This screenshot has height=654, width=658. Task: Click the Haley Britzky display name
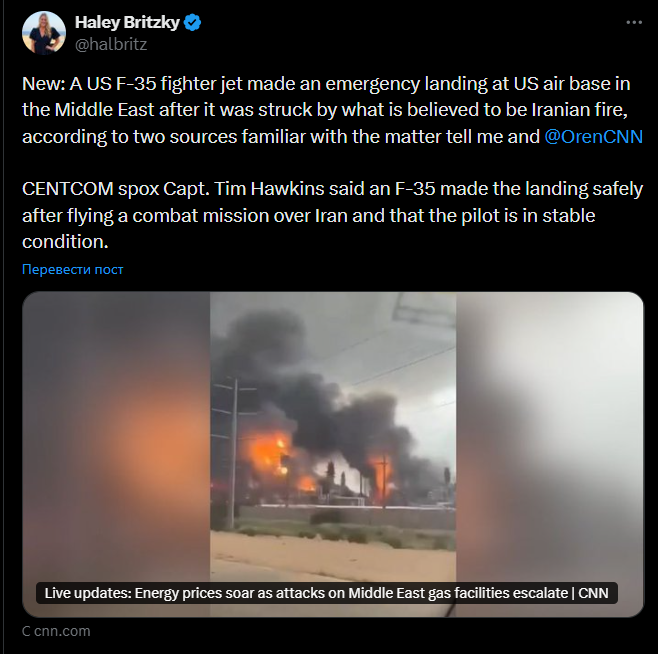(127, 22)
